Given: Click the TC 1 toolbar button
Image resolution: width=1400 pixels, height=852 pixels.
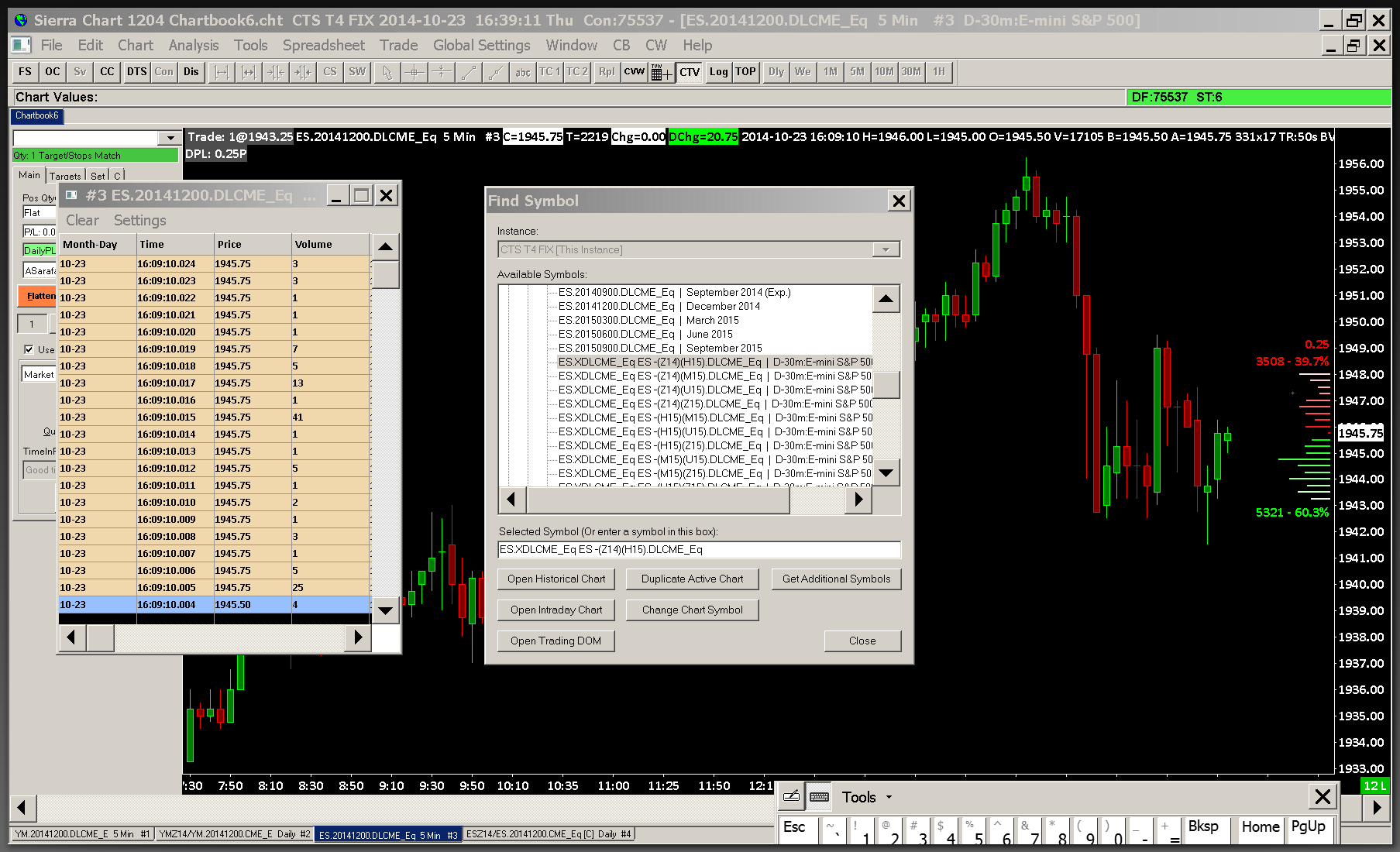Looking at the screenshot, I should pos(549,72).
